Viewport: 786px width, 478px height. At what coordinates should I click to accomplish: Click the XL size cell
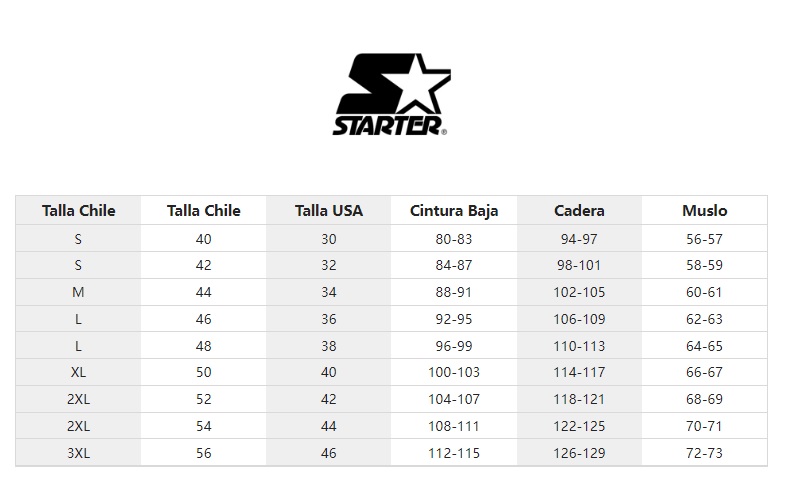point(78,372)
